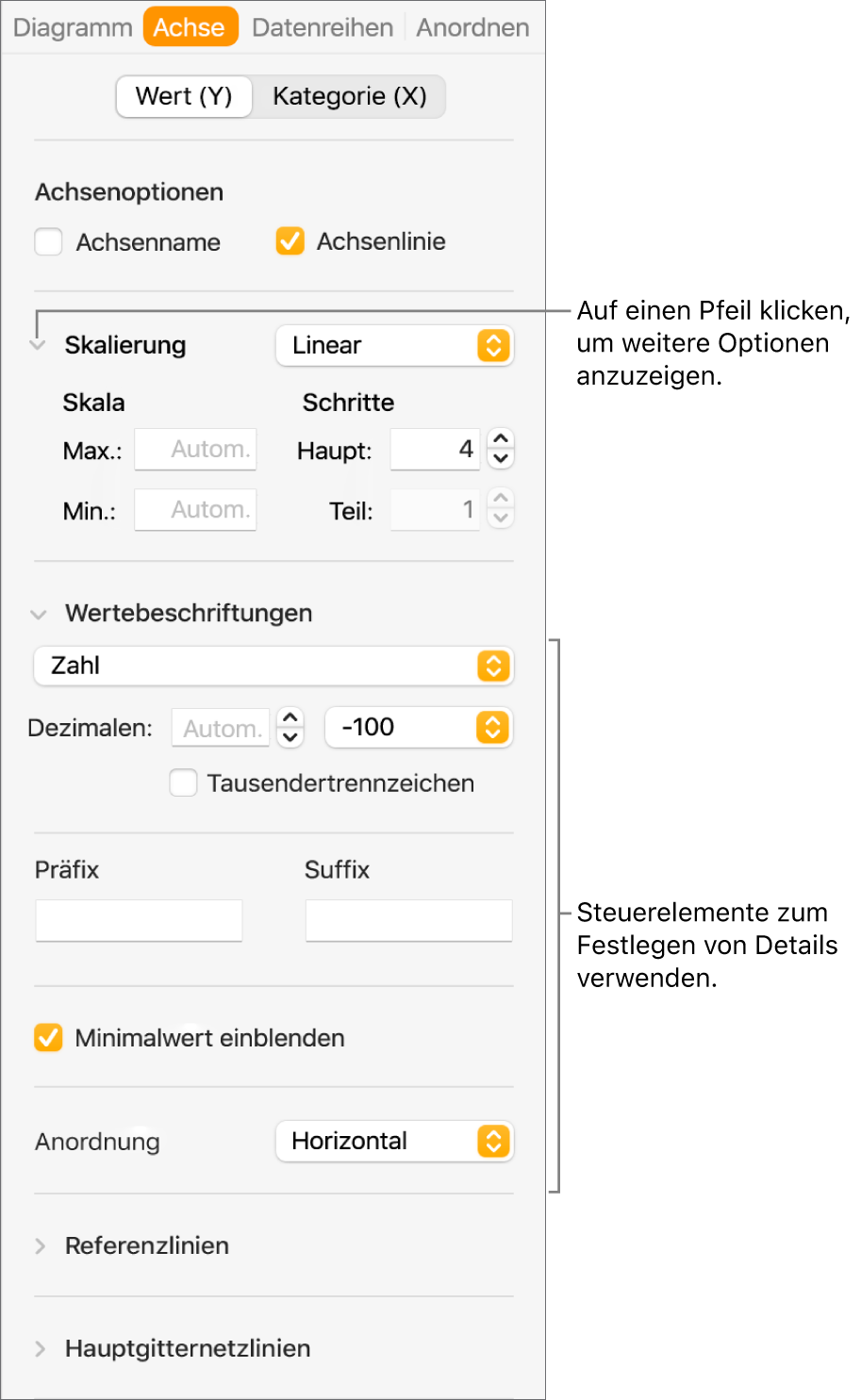Switch to Kategorie (X) axis
Image resolution: width=861 pixels, height=1400 pixels.
click(x=350, y=96)
